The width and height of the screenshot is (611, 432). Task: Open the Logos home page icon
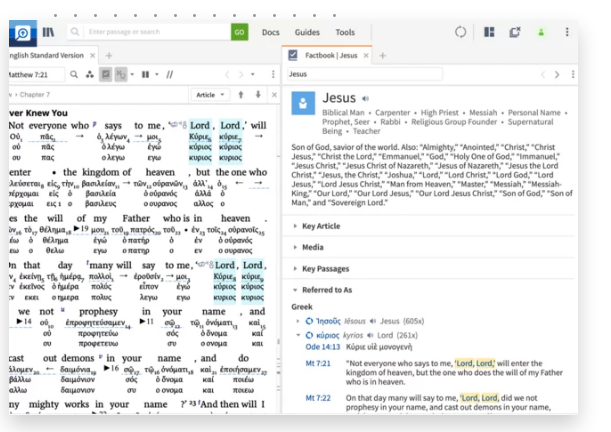coord(23,33)
